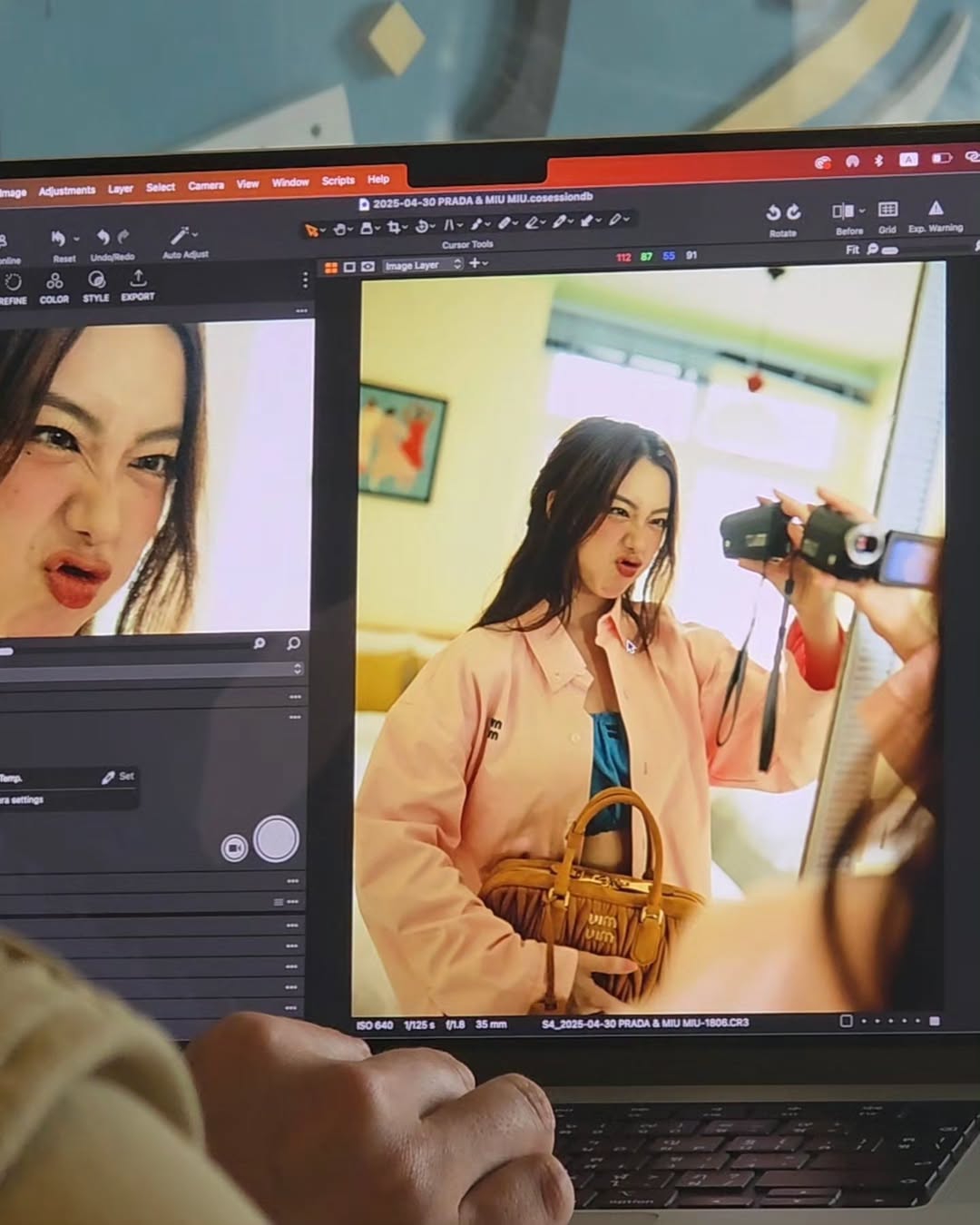Open the Select menu
Viewport: 980px width, 1225px height.
coord(161,187)
